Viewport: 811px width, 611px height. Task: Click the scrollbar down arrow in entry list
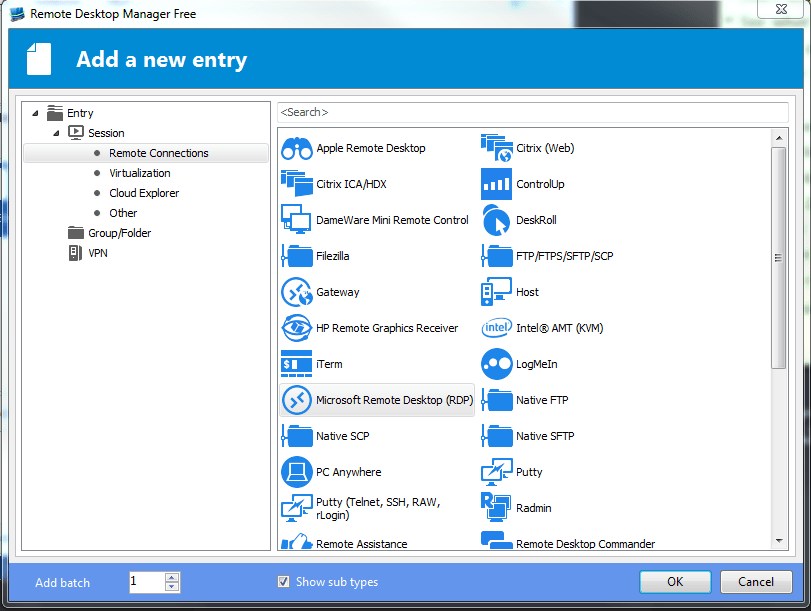click(x=779, y=541)
